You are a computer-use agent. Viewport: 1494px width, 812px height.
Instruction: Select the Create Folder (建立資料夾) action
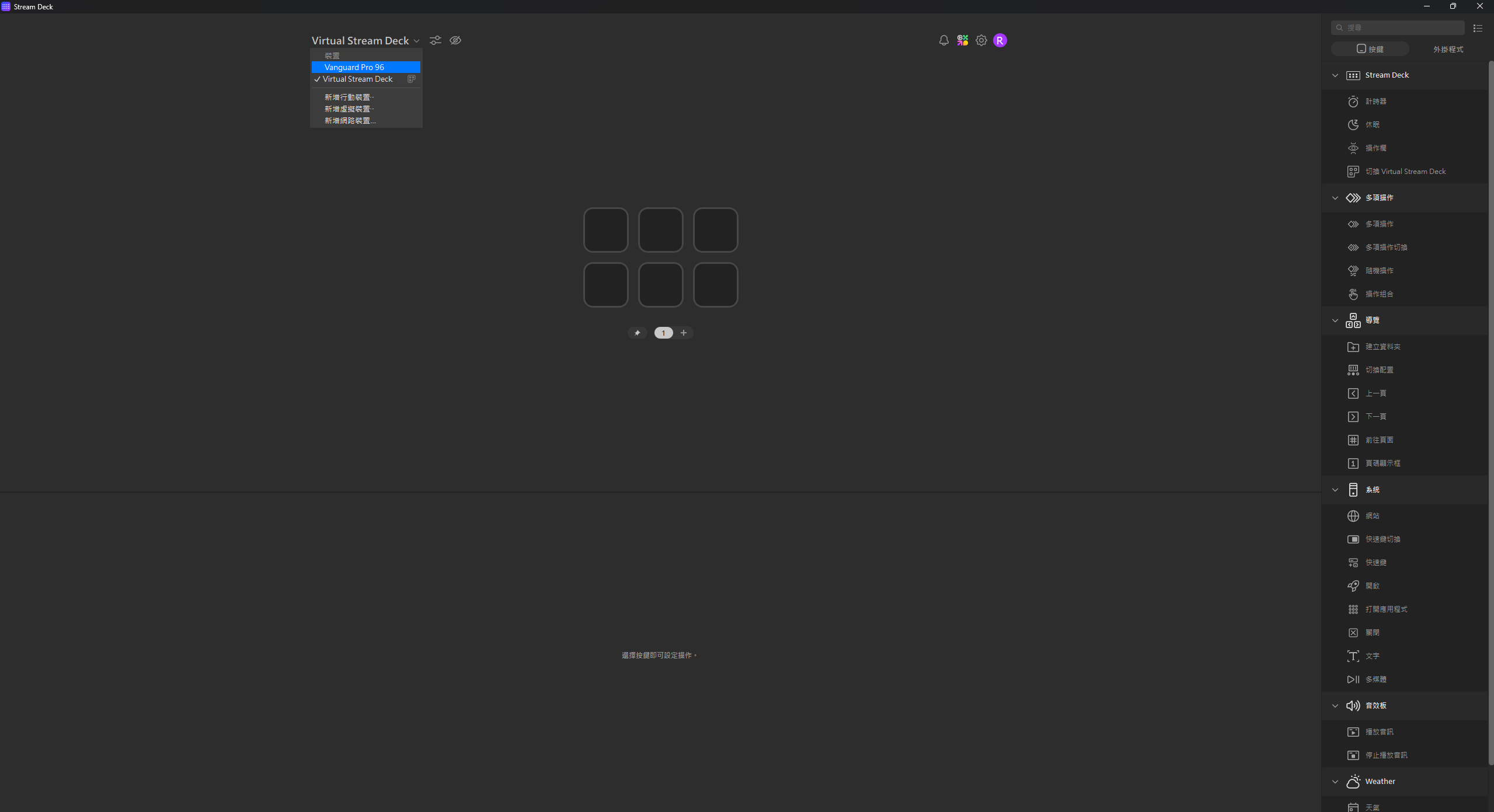pos(1382,347)
